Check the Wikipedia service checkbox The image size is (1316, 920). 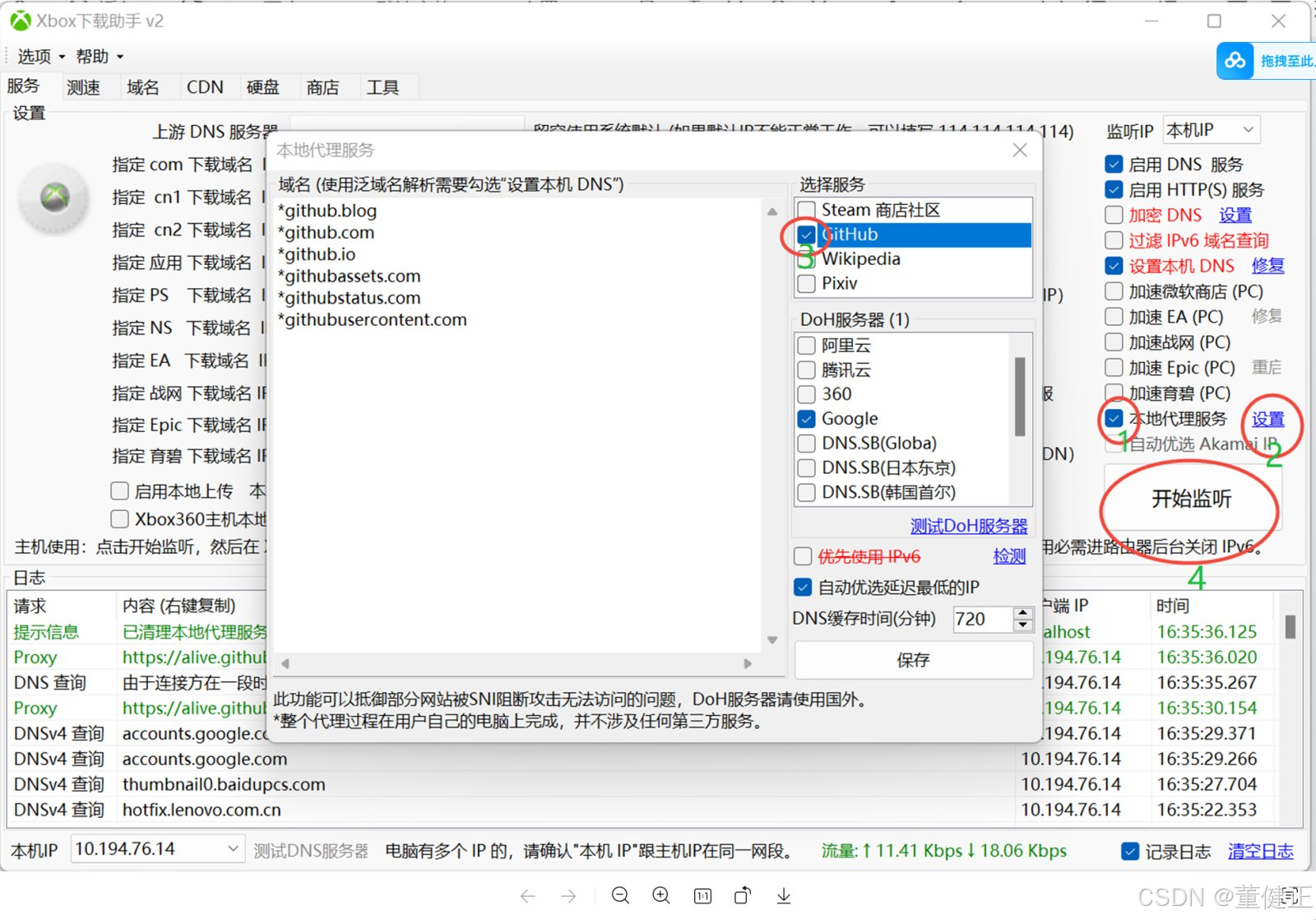point(807,259)
